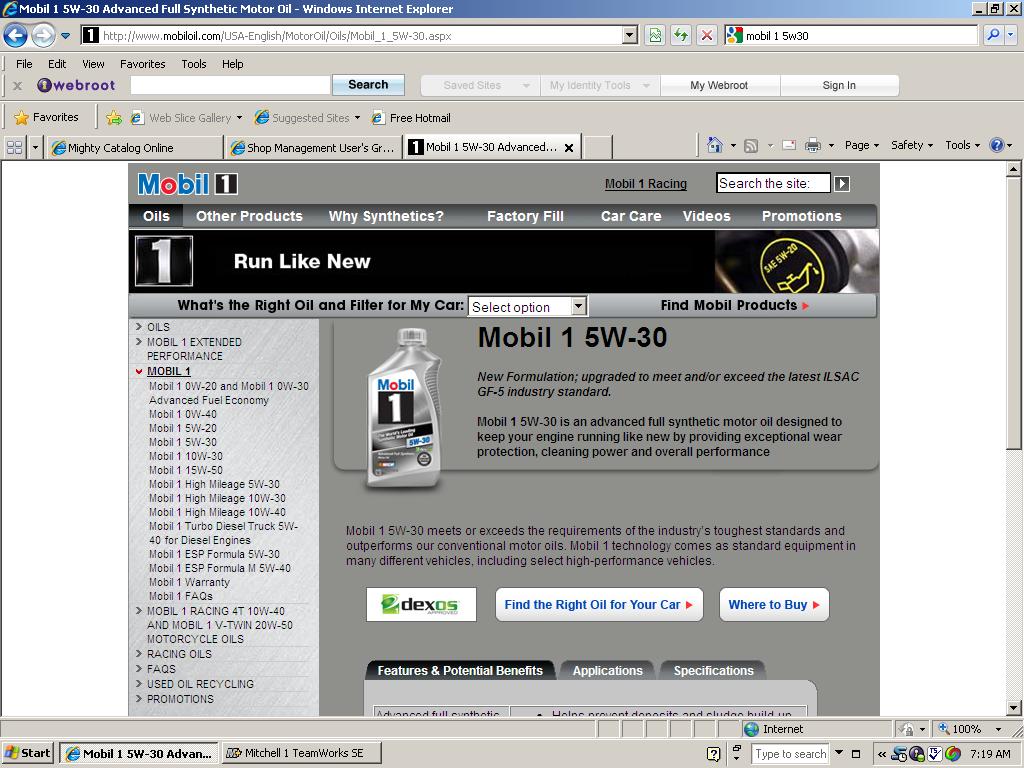Click the page scrollbar down arrow
The width and height of the screenshot is (1024, 768).
coord(1014,707)
